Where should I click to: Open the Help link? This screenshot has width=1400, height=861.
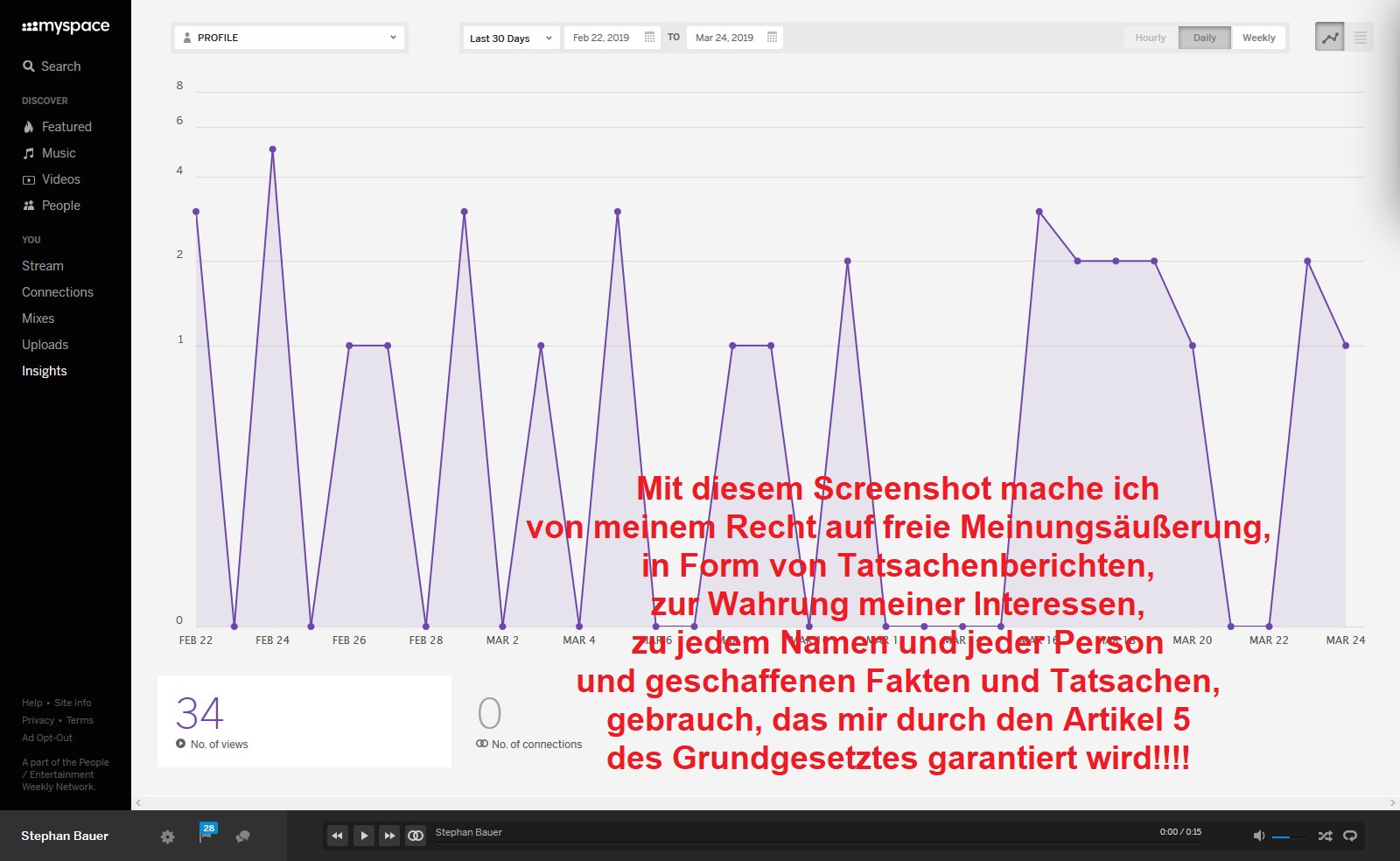tap(32, 703)
